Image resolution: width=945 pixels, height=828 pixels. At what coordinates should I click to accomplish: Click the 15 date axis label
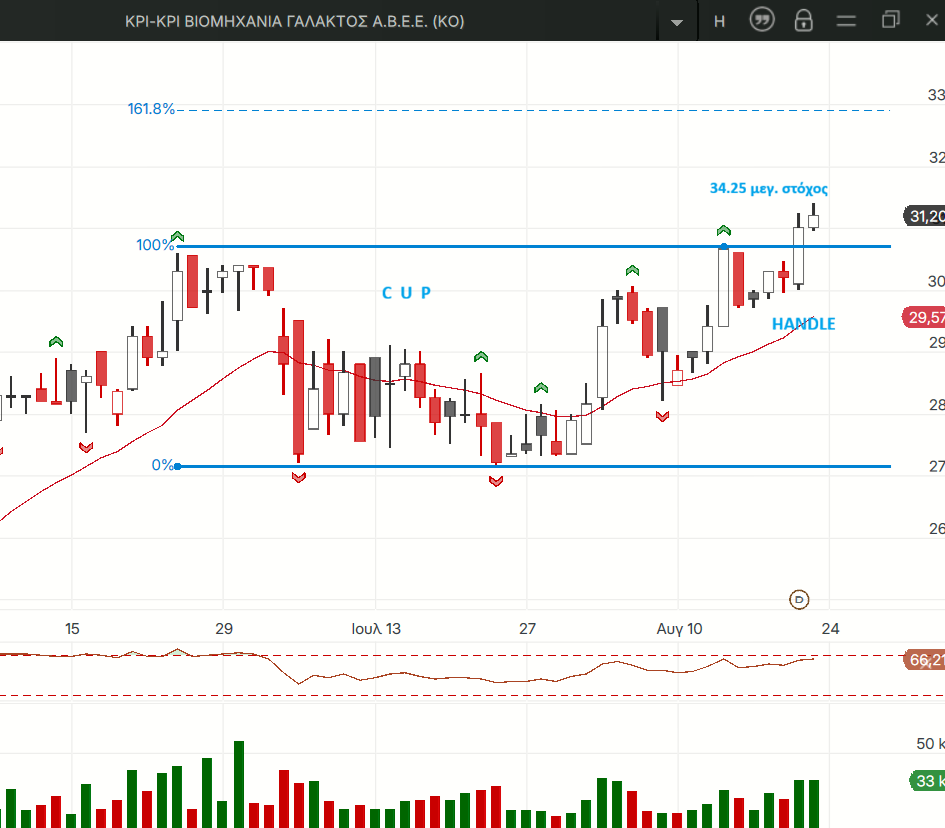pos(72,629)
